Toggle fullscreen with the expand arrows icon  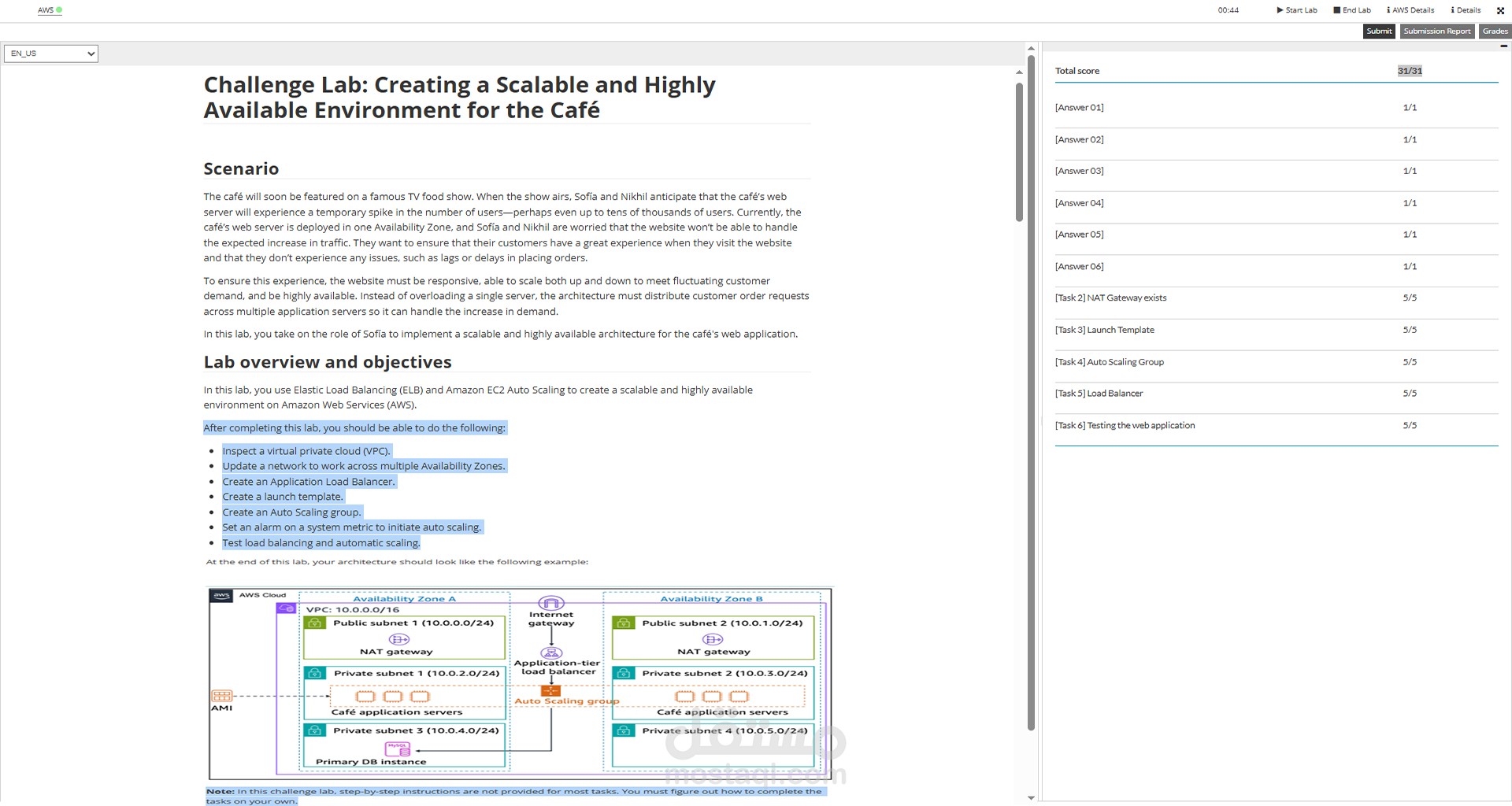[x=1500, y=10]
